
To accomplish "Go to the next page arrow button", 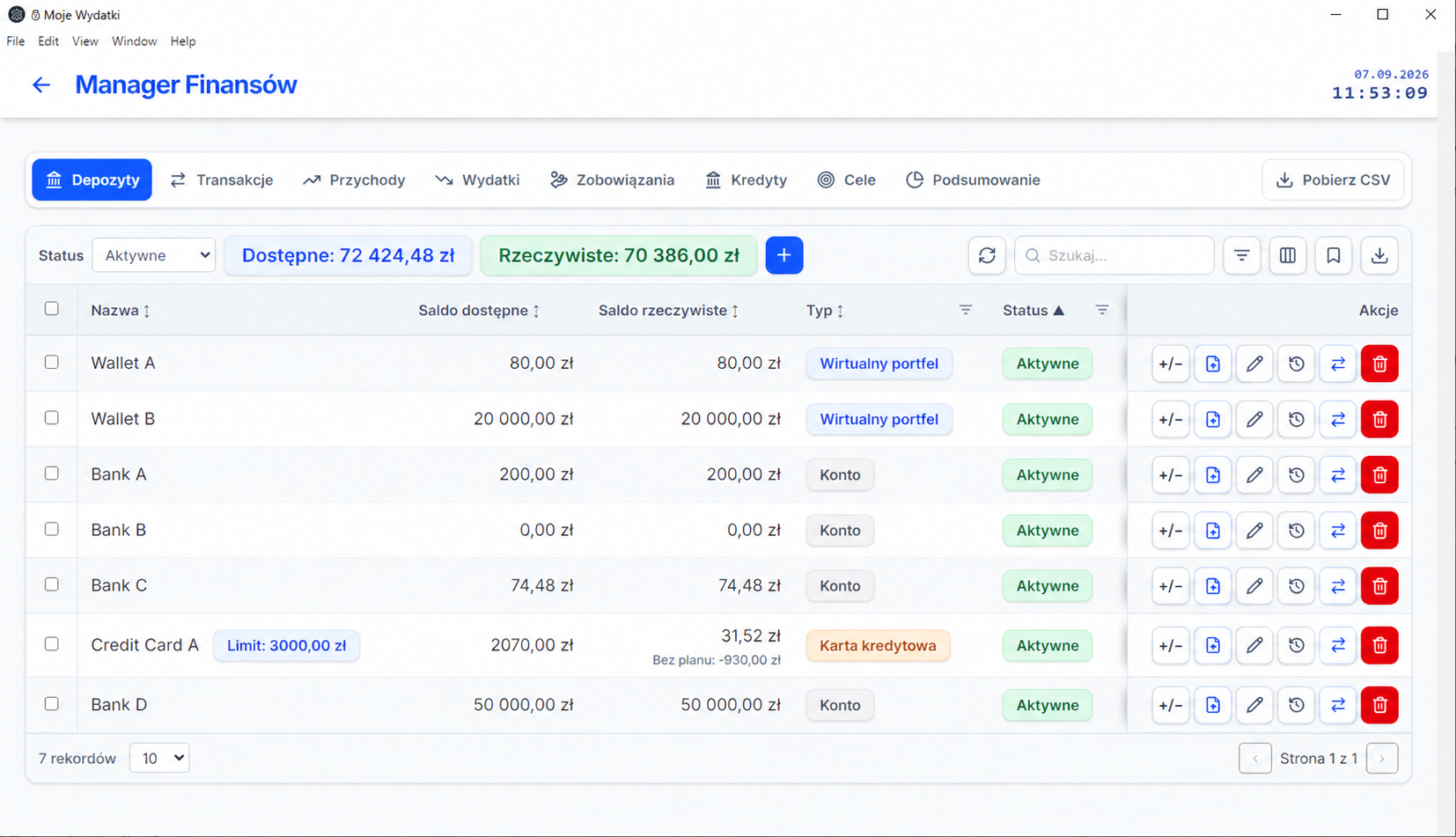I will click(1382, 758).
